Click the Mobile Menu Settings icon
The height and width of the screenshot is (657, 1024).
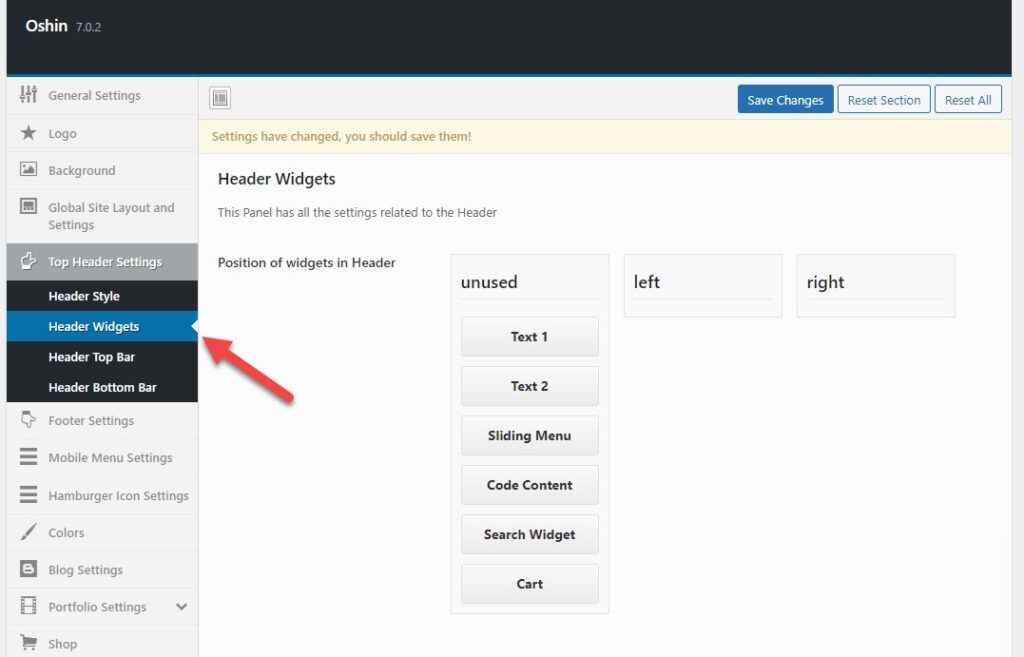click(x=28, y=458)
